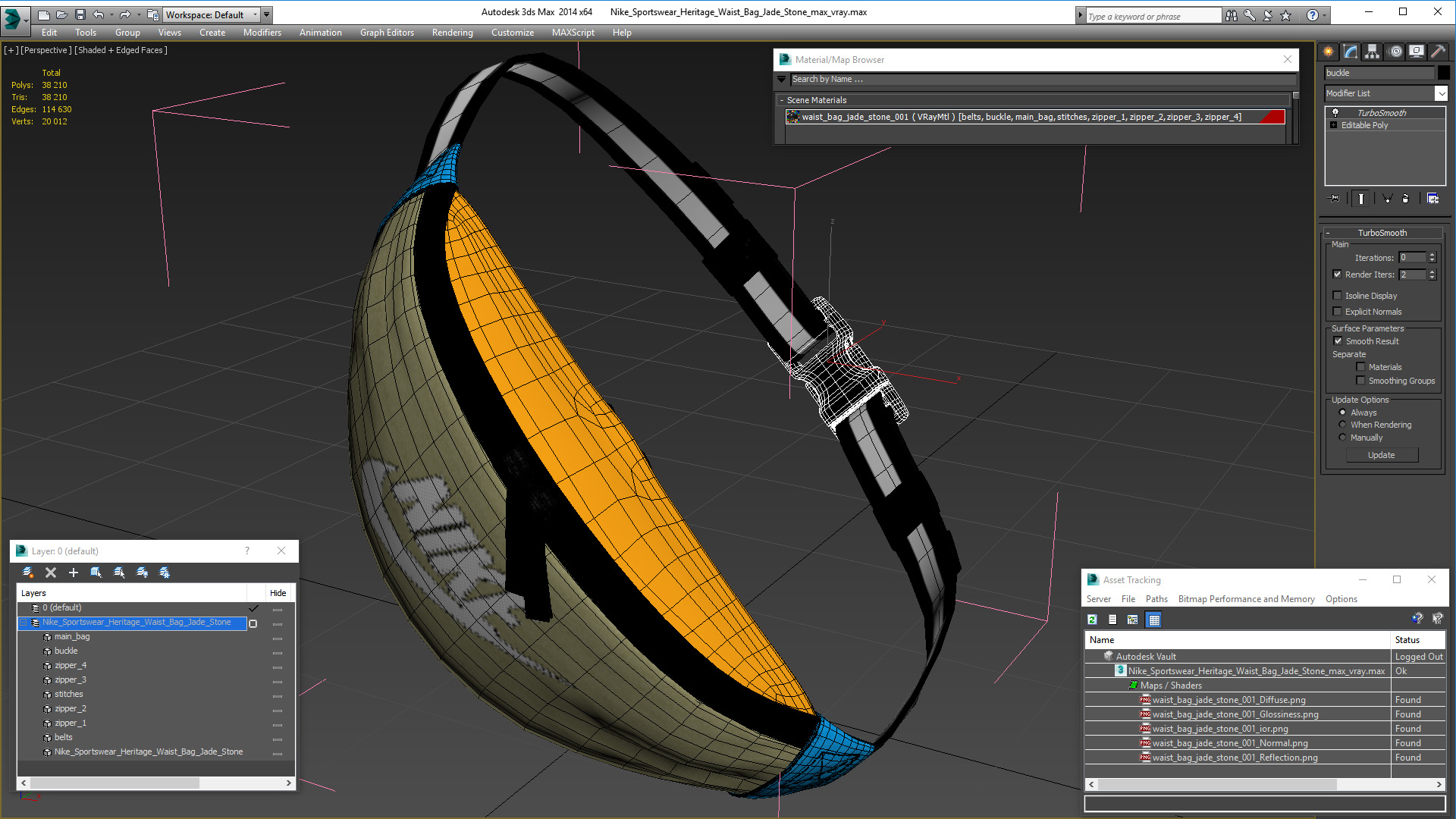Click Search by Name field in Material Browser
Viewport: 1456px width, 819px height.
click(x=1043, y=79)
